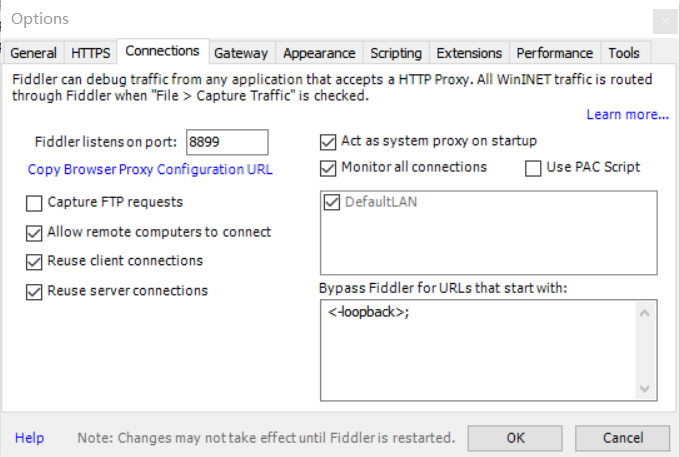Image resolution: width=680 pixels, height=457 pixels.
Task: Confirm changes with the OK button
Action: (515, 438)
